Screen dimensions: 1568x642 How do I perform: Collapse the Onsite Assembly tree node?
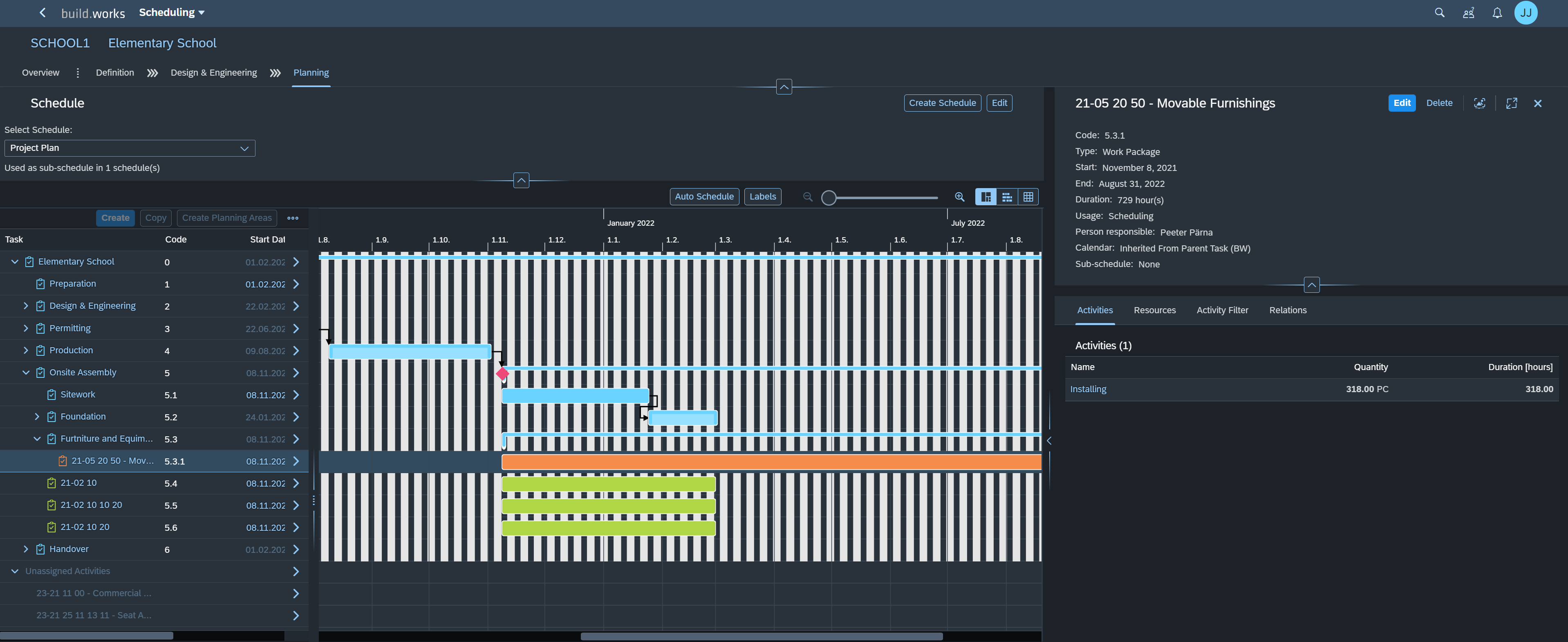[x=26, y=373]
